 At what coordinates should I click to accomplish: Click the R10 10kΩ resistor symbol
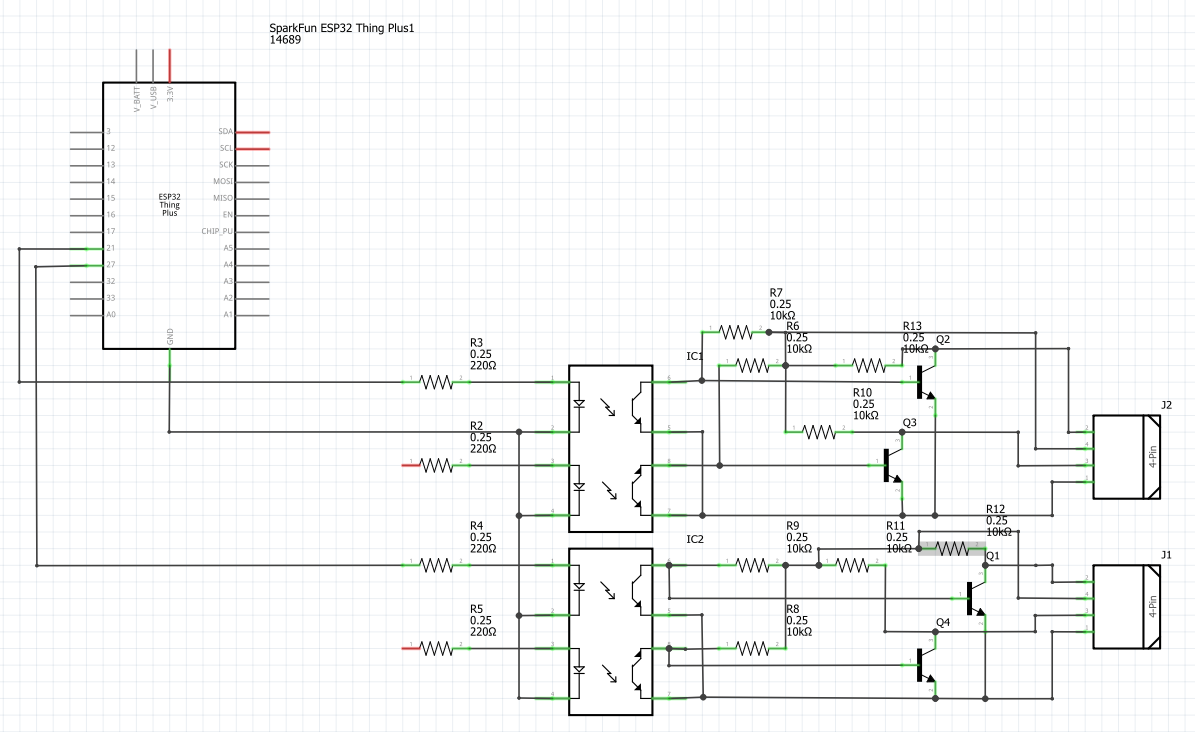point(819,432)
